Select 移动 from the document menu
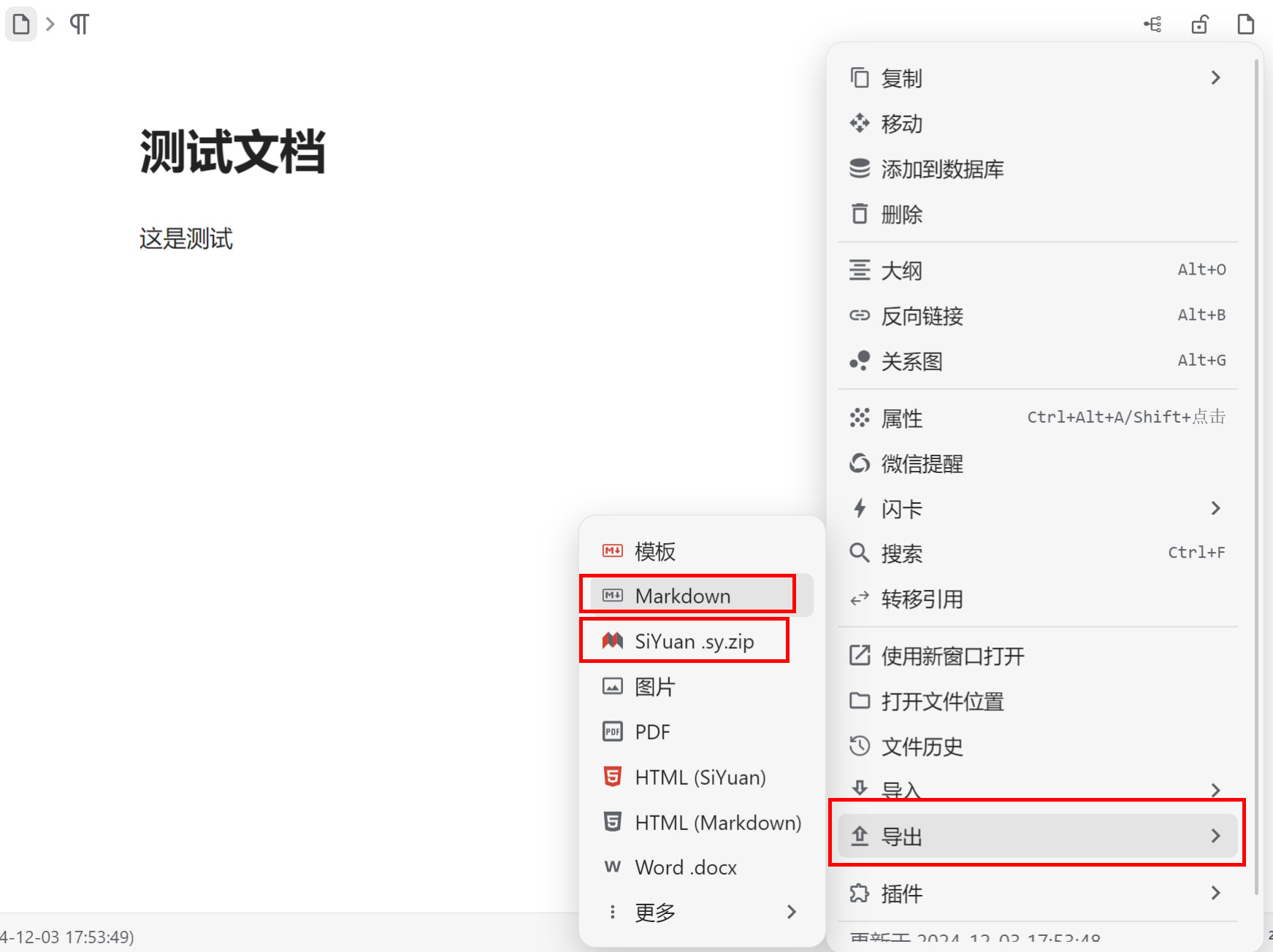The image size is (1273, 952). (901, 123)
